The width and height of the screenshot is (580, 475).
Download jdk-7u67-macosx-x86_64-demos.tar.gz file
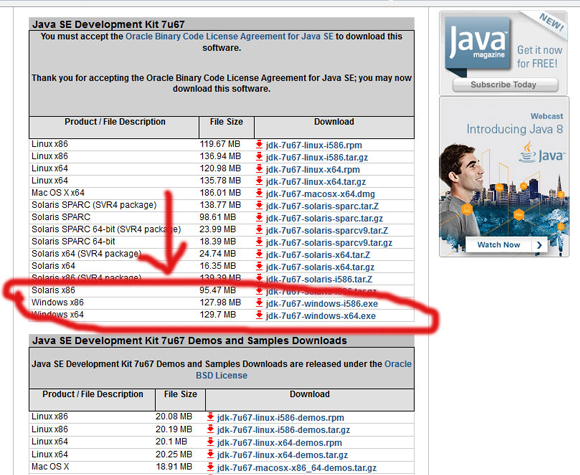pyautogui.click(x=297, y=468)
